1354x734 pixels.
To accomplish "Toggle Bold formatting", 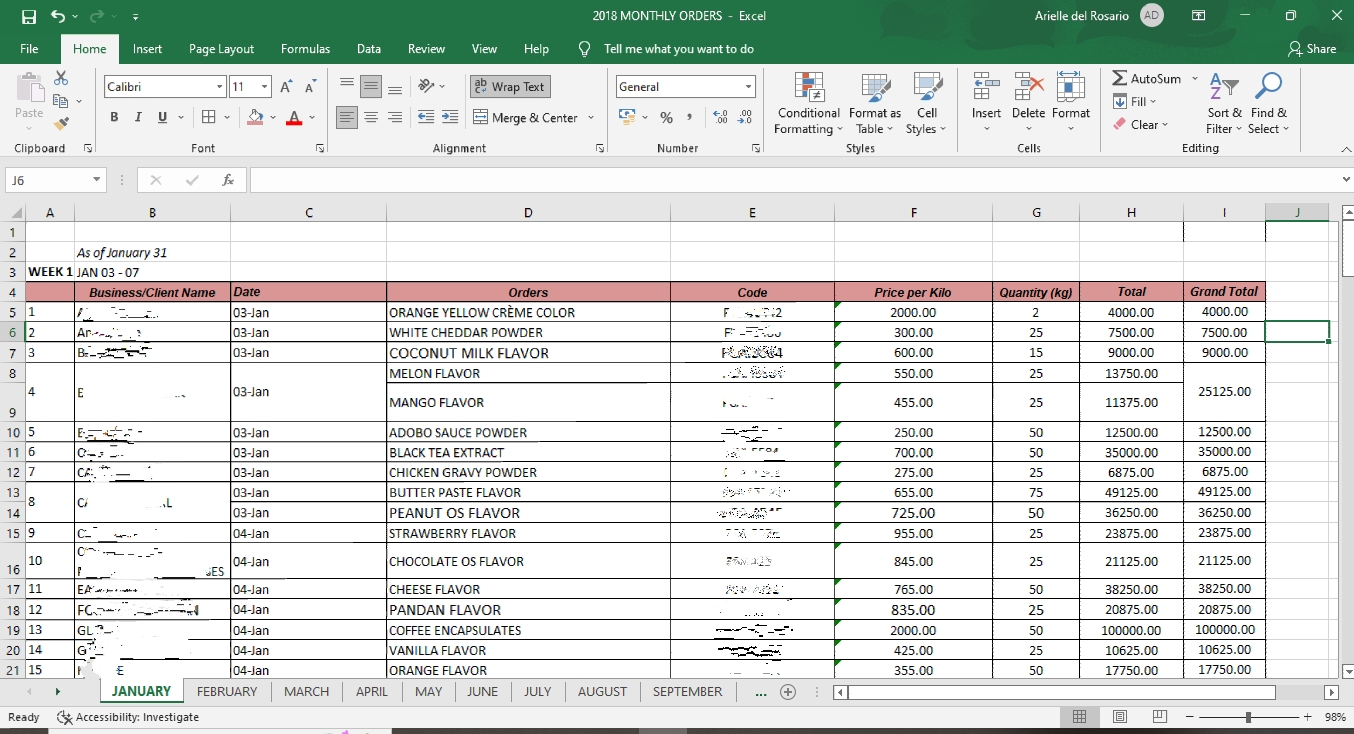I will coord(114,117).
